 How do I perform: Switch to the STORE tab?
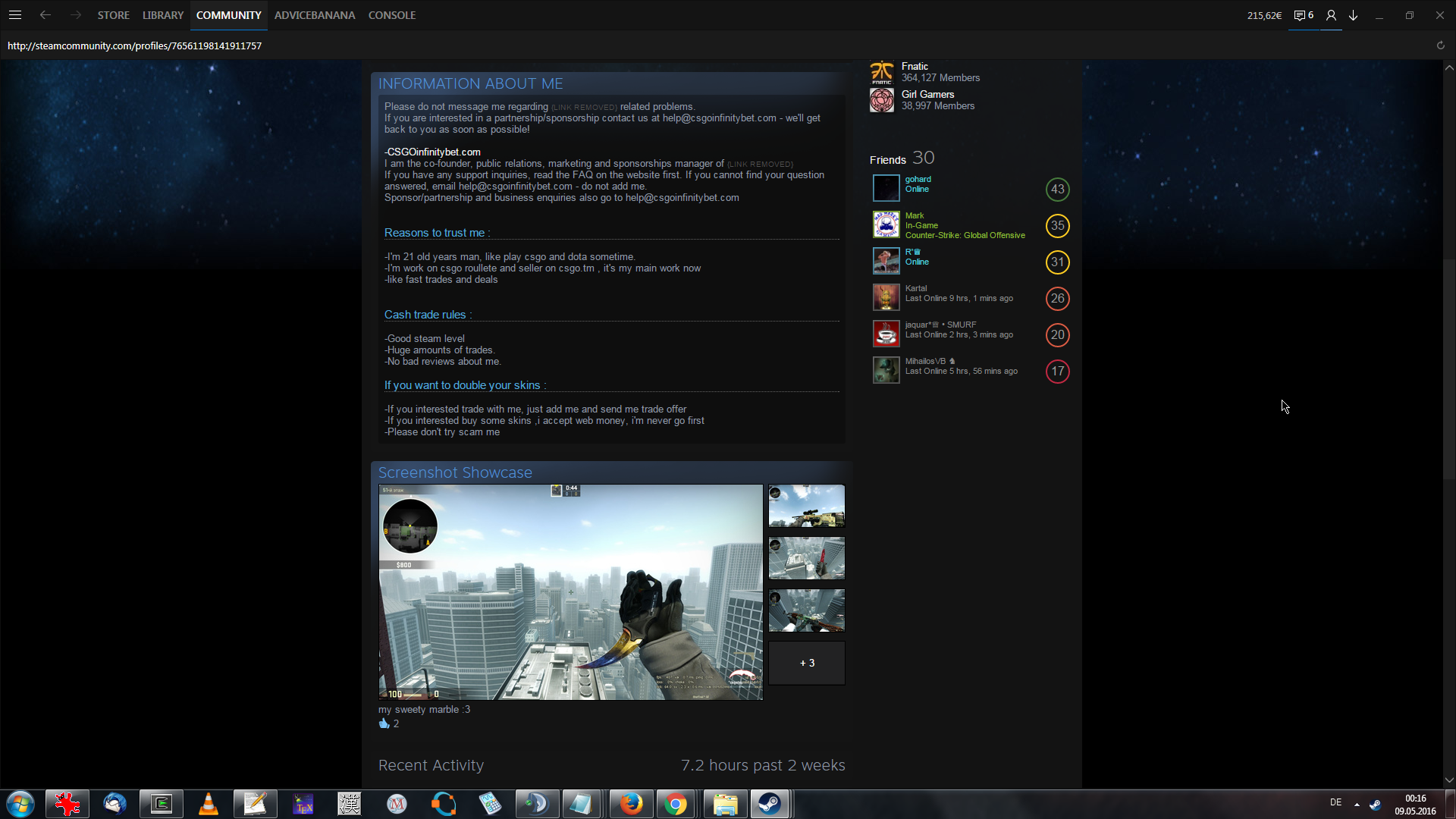point(113,15)
